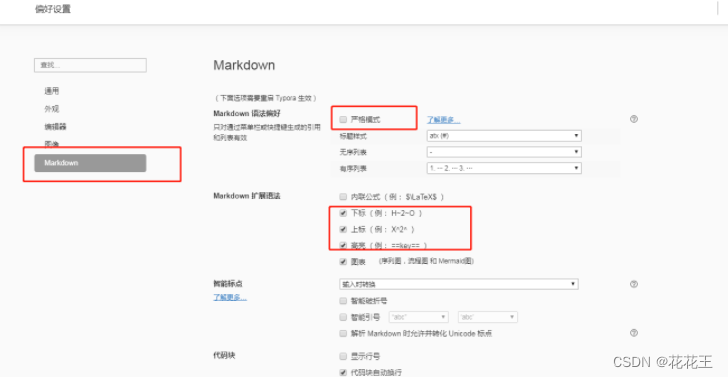
Task: Click the 智能标点 section label
Action: 228,284
